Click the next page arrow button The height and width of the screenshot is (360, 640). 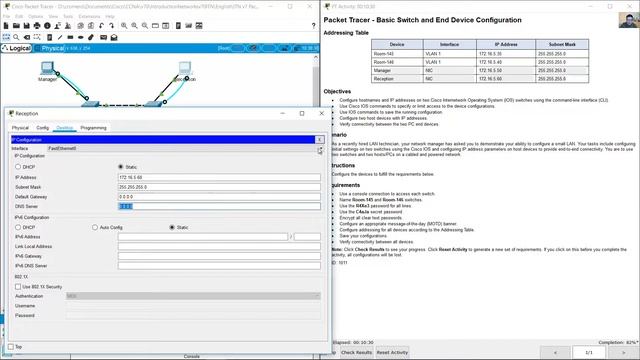[623, 352]
